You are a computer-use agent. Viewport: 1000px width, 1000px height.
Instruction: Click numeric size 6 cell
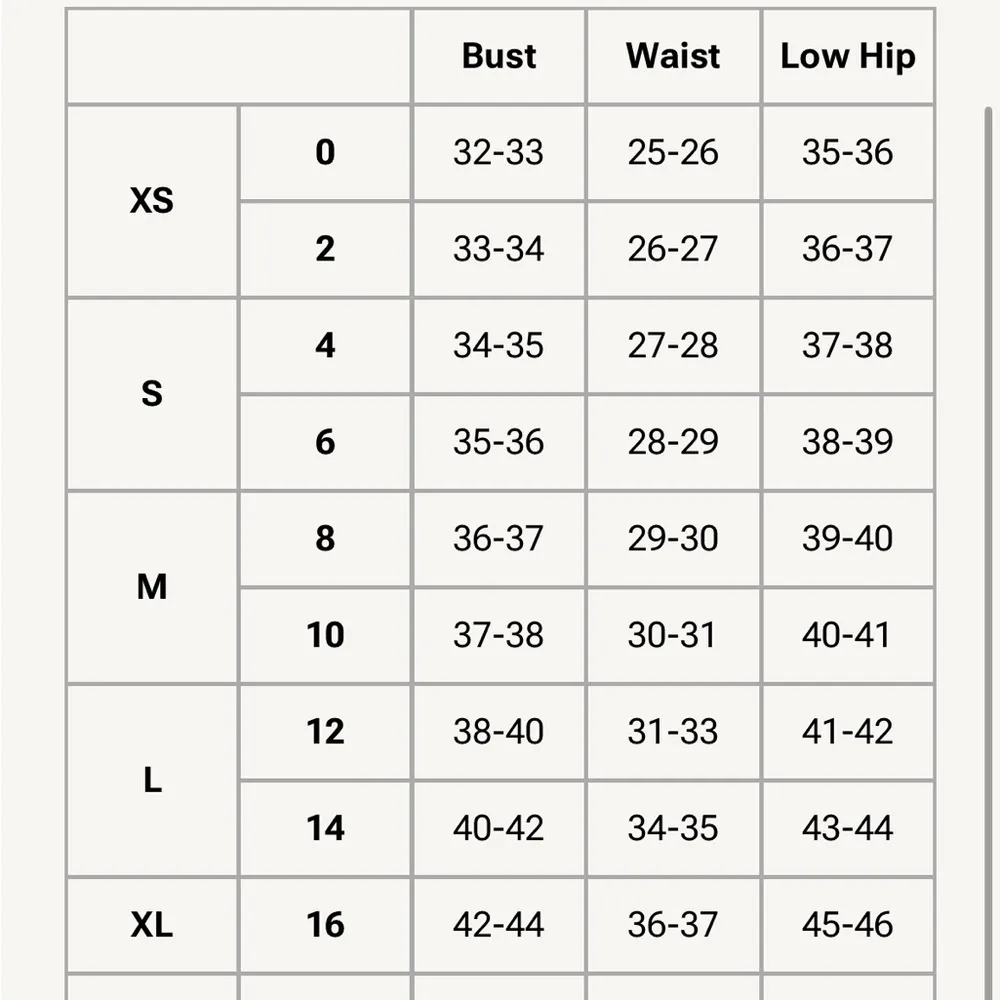pos(325,442)
